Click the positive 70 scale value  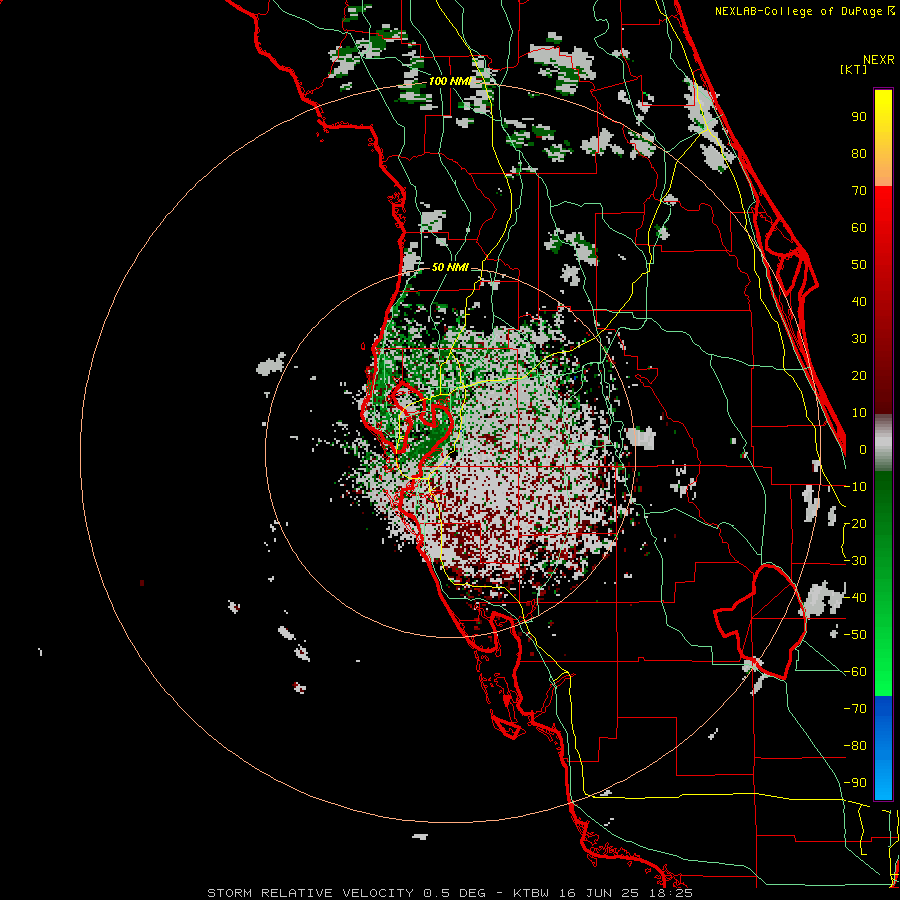click(x=859, y=191)
